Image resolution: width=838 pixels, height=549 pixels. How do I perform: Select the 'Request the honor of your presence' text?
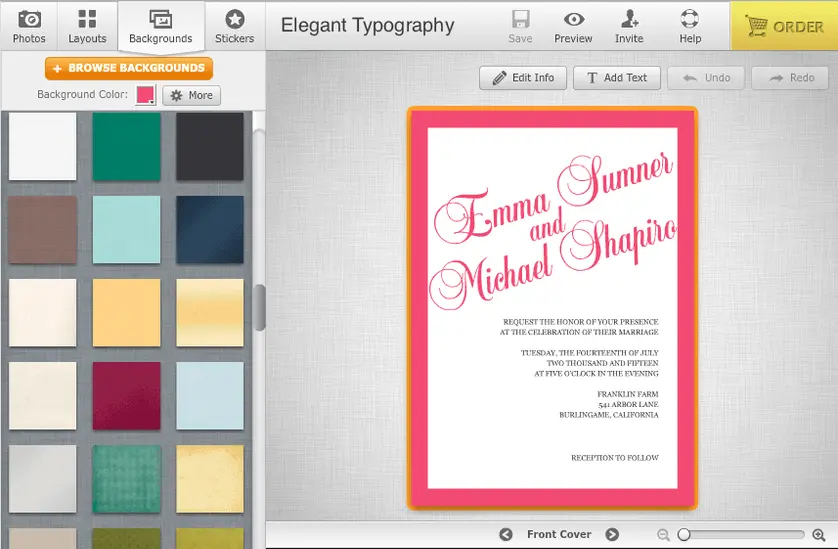[580, 322]
